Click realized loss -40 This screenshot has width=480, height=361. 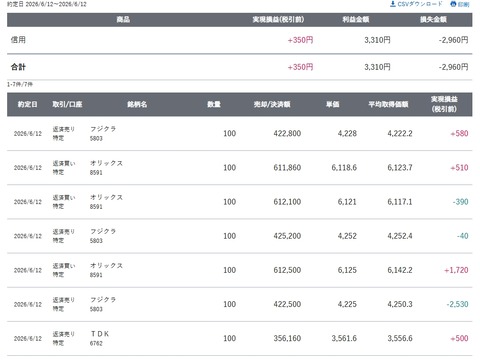[462, 236]
